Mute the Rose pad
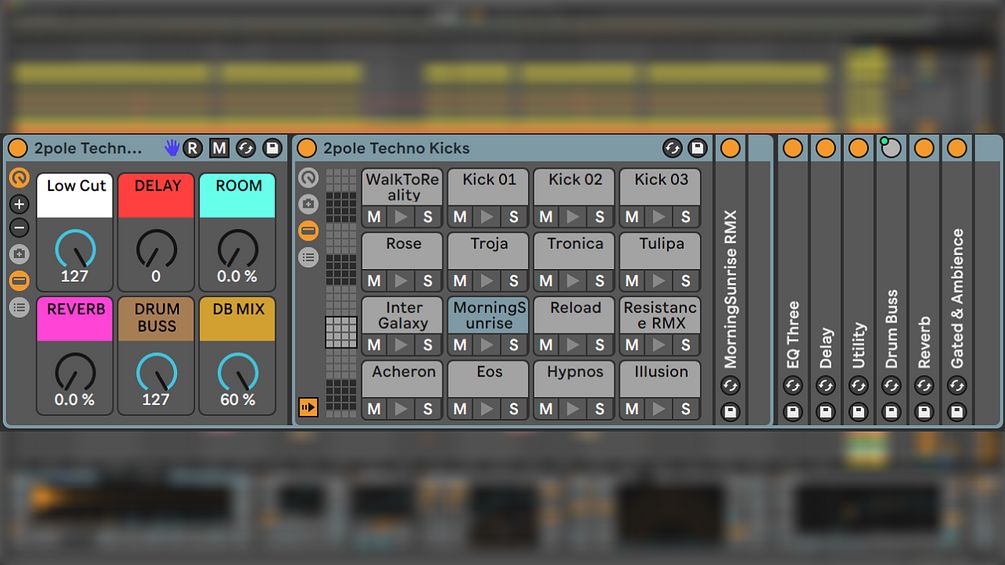This screenshot has width=1005, height=565. [374, 281]
